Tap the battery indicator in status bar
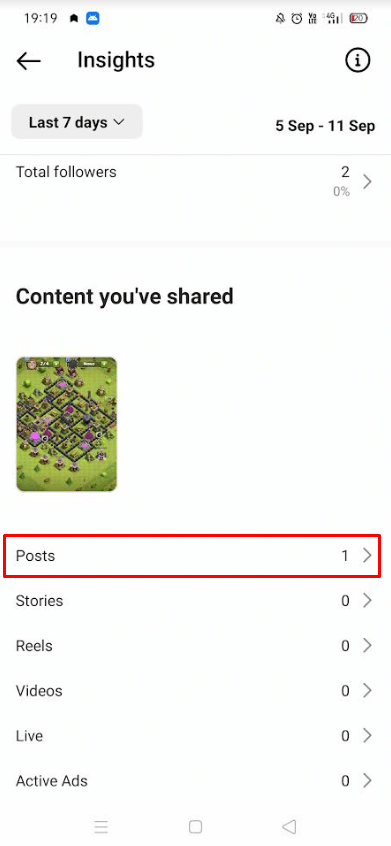 tap(359, 18)
